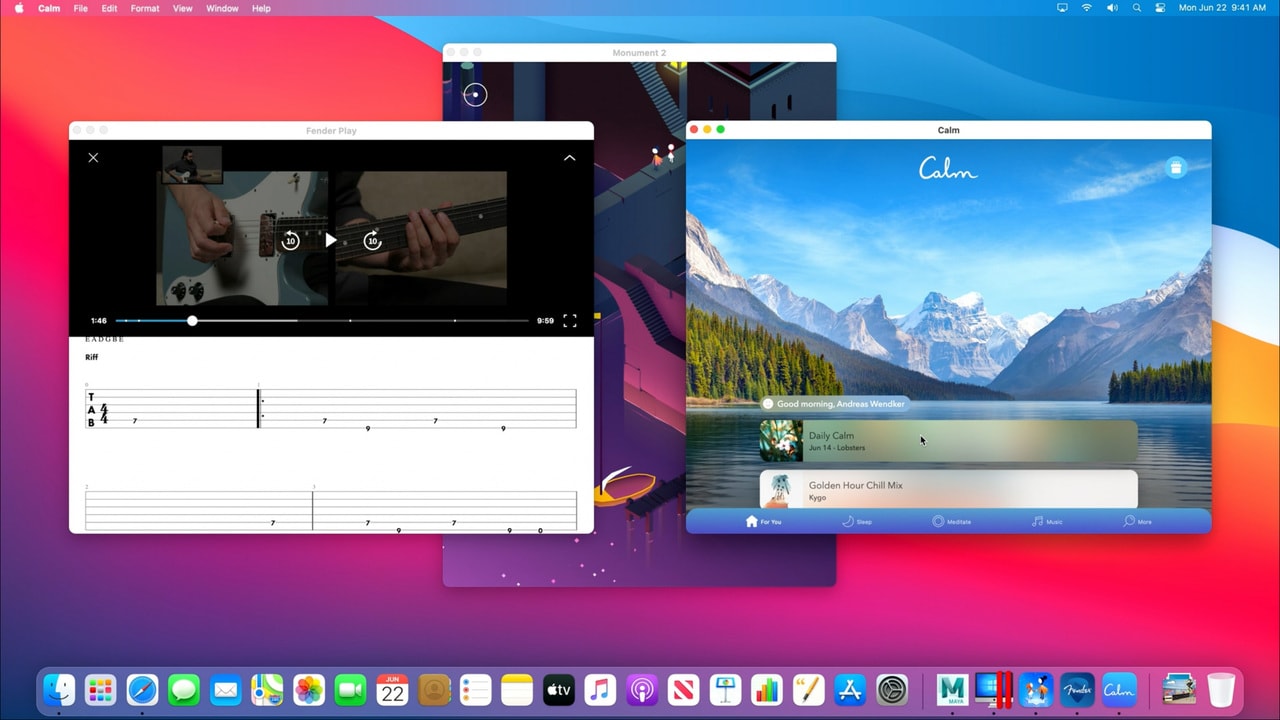This screenshot has width=1280, height=720.
Task: Switch to the Sleep section in Calm
Action: click(x=857, y=521)
